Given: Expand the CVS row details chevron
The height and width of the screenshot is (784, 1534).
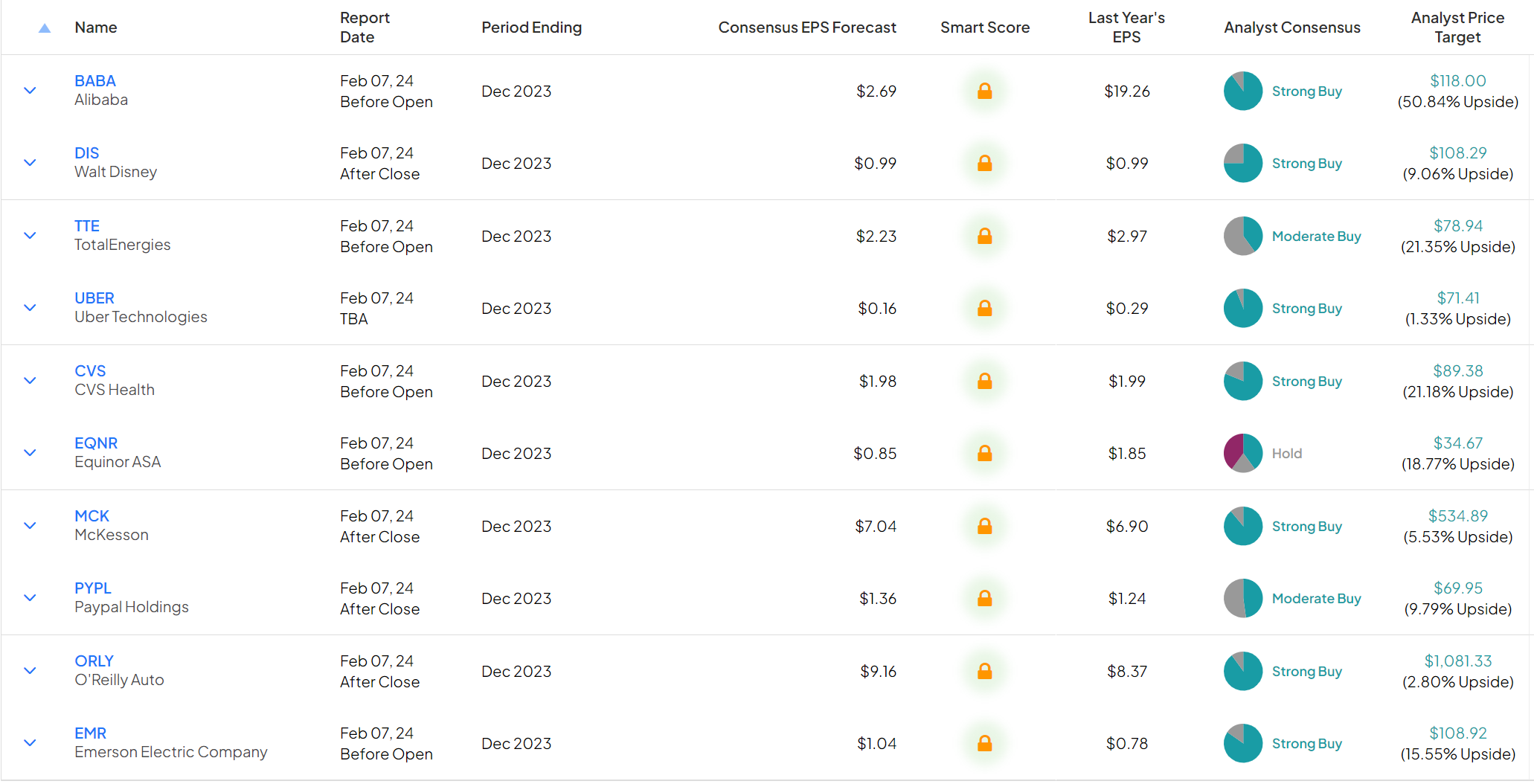Looking at the screenshot, I should click(30, 381).
